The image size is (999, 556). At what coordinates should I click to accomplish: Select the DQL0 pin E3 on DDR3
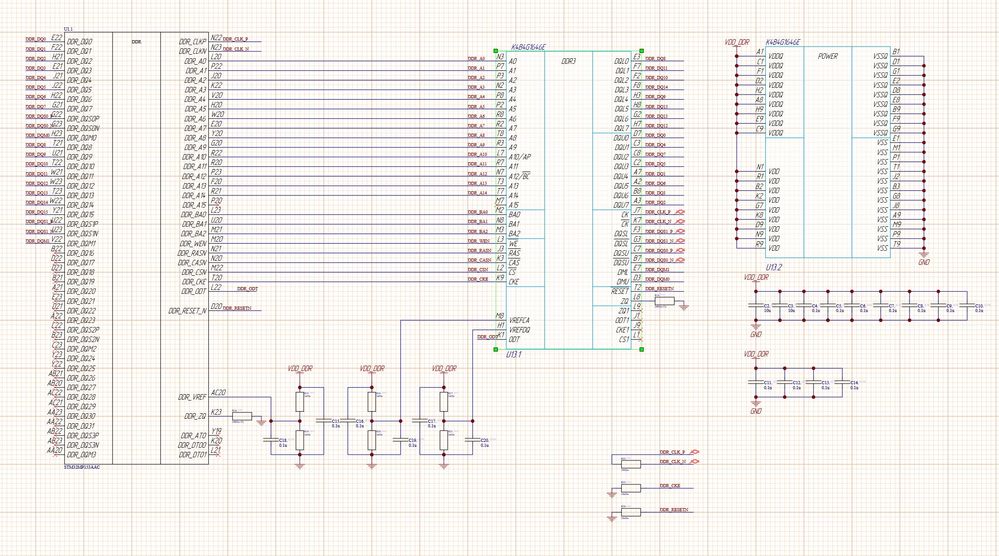coord(638,57)
